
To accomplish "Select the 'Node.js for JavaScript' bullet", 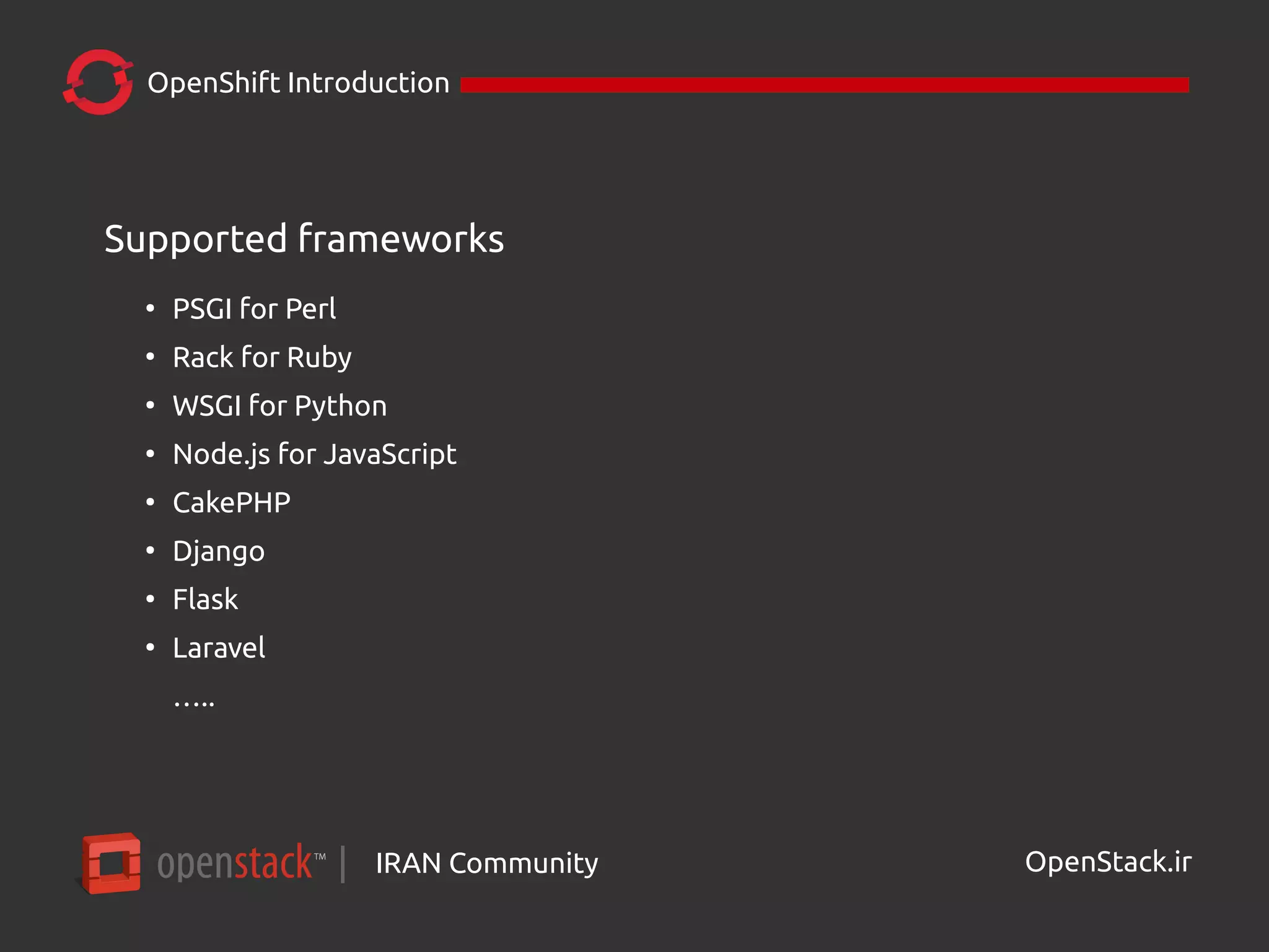I will pyautogui.click(x=314, y=455).
